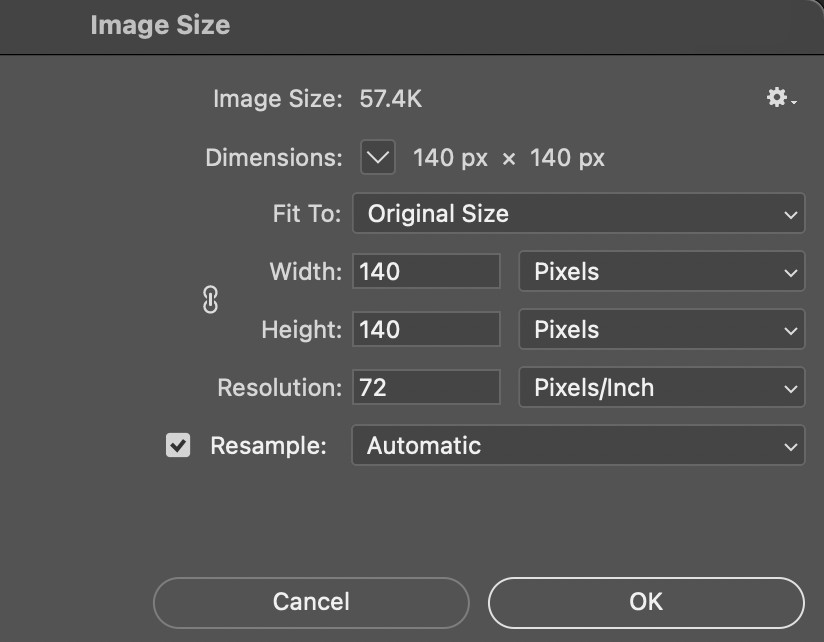The height and width of the screenshot is (642, 824).
Task: Click inside the Width value field
Action: (425, 271)
